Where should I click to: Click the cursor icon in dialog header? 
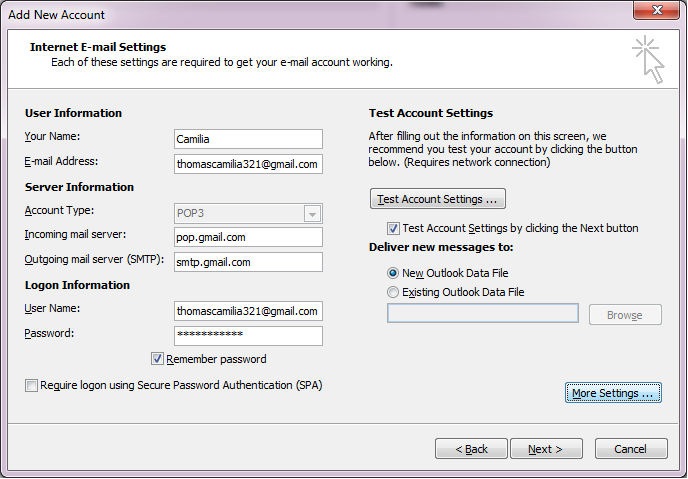[647, 60]
